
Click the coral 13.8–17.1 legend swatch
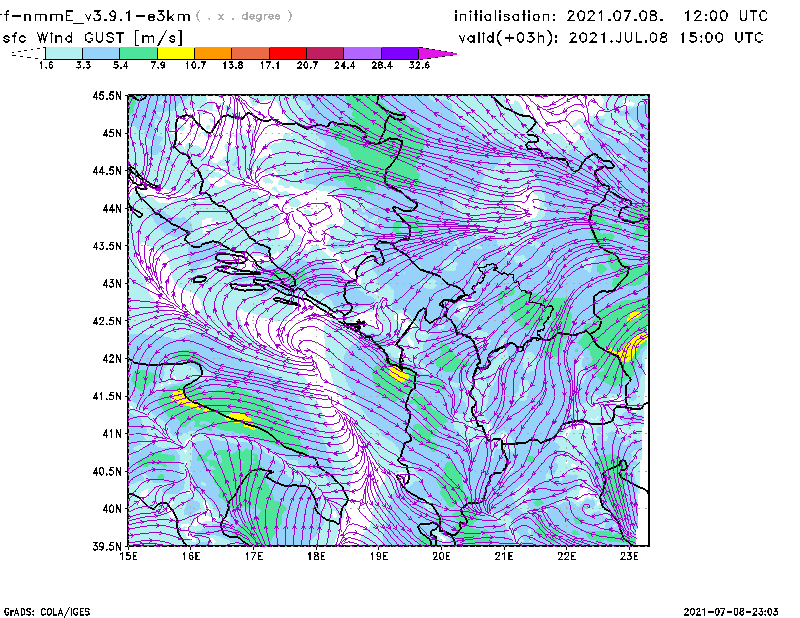point(251,53)
